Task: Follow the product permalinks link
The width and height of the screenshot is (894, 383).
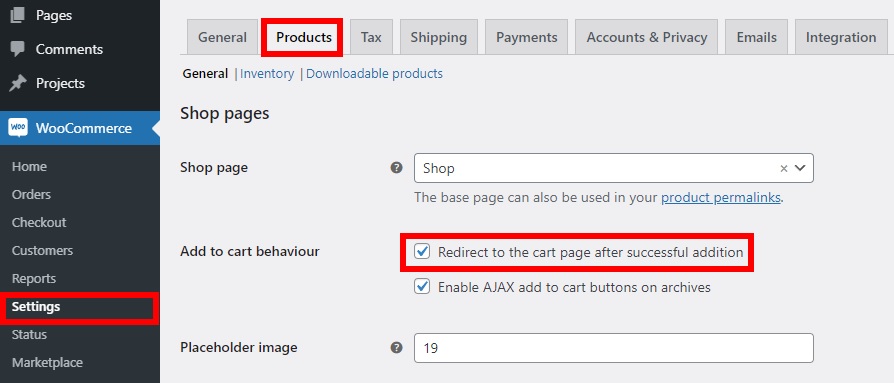Action: [x=721, y=198]
